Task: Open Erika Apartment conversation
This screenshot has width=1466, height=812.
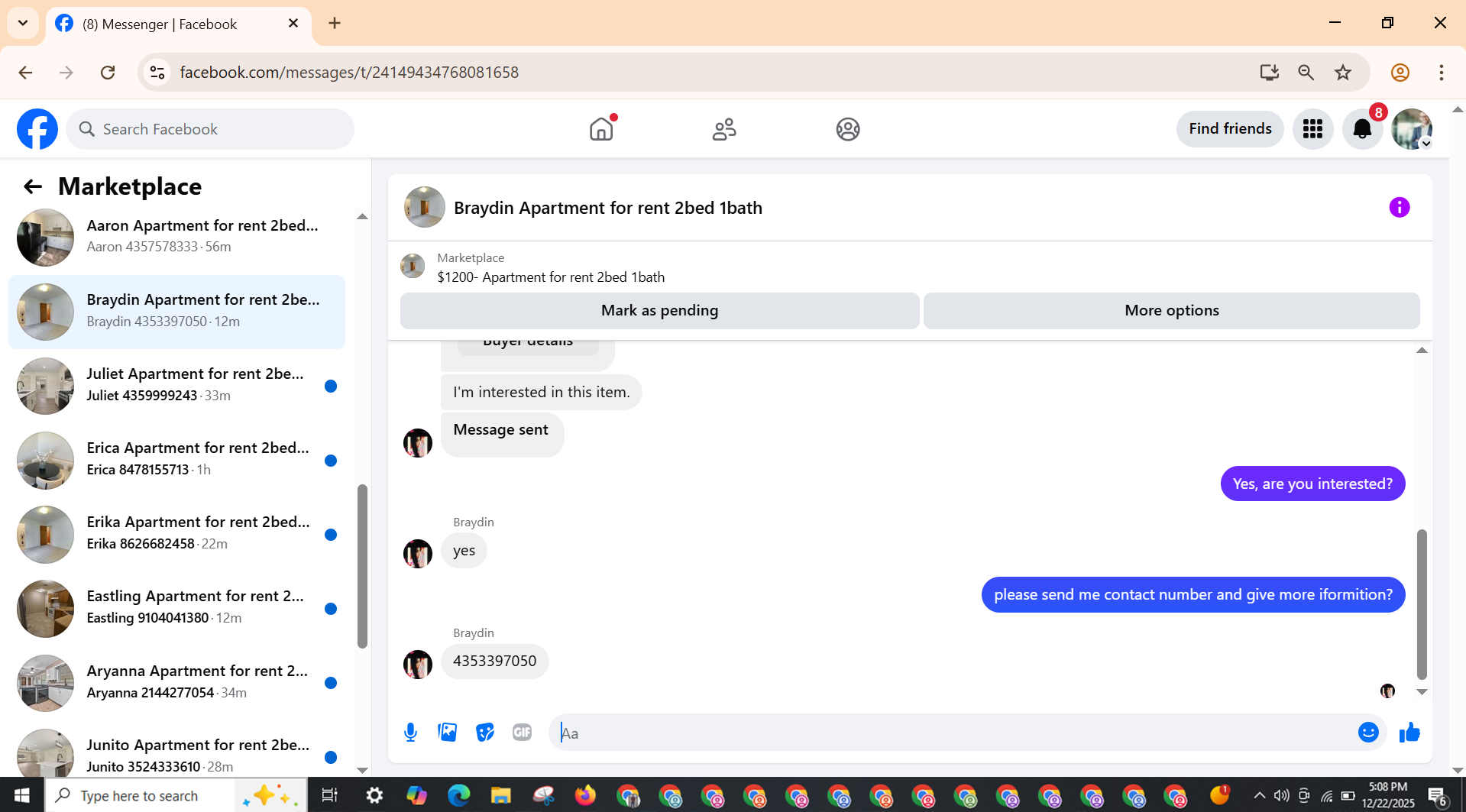Action: click(177, 533)
